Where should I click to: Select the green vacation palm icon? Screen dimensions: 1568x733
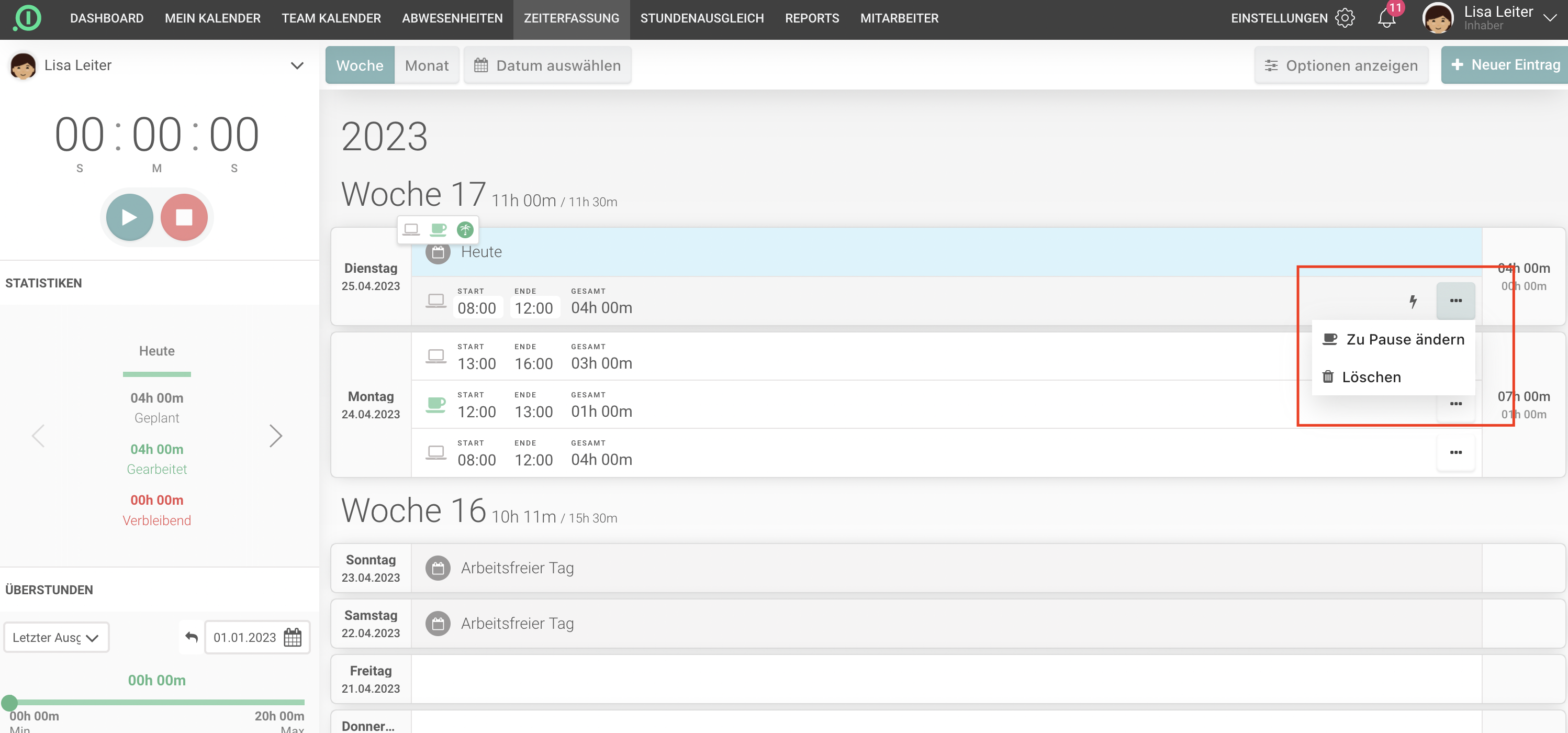[465, 229]
